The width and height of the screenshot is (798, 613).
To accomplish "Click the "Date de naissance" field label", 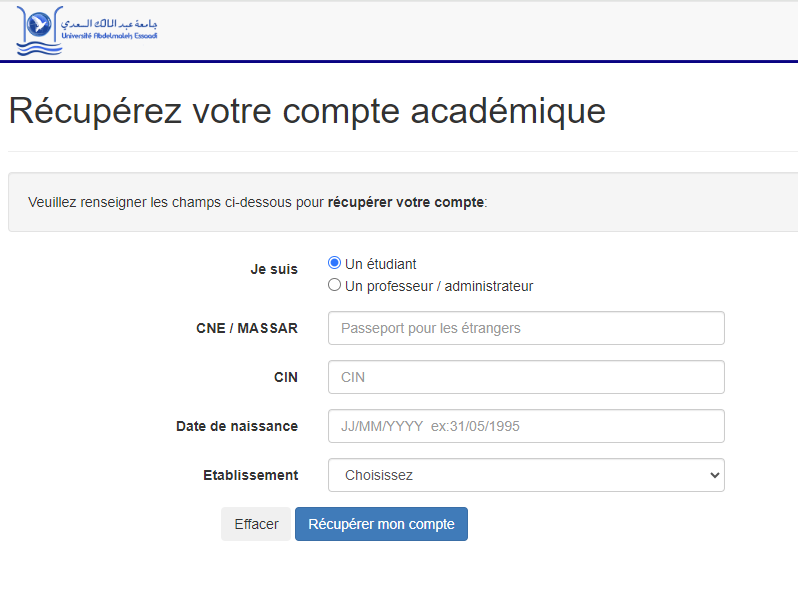I will tap(237, 426).
